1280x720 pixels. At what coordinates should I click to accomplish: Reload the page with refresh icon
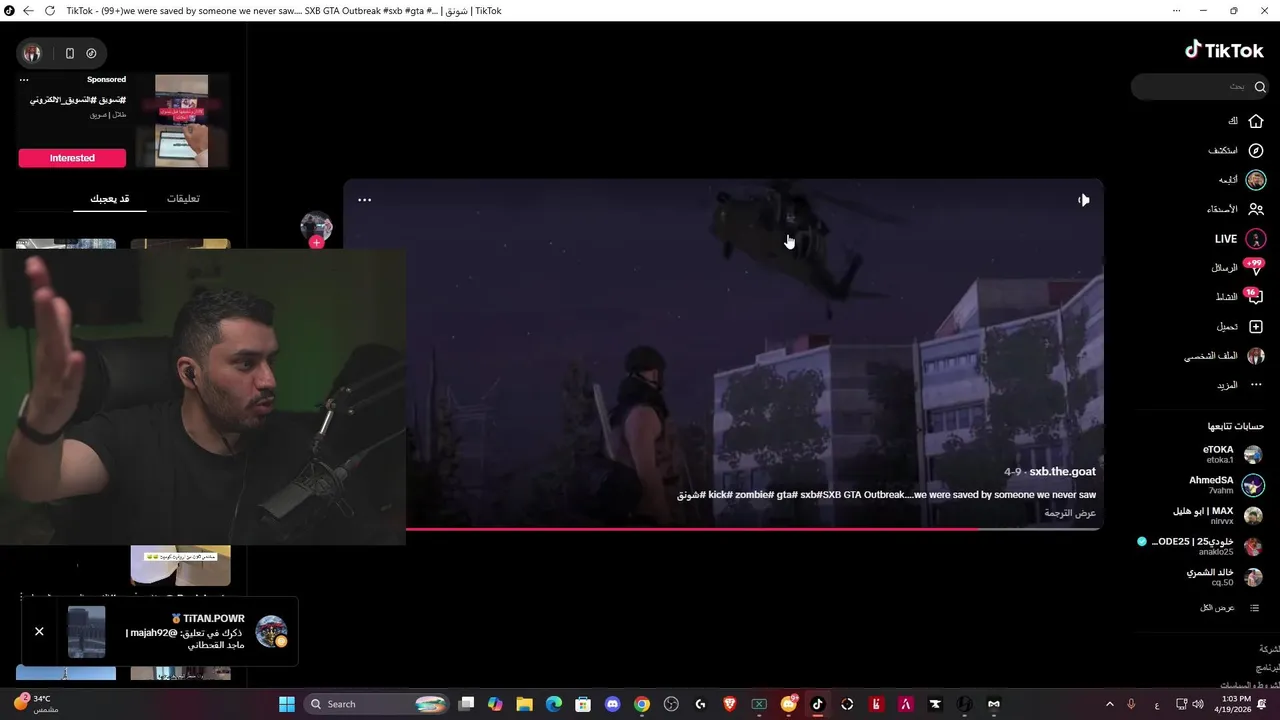50,11
